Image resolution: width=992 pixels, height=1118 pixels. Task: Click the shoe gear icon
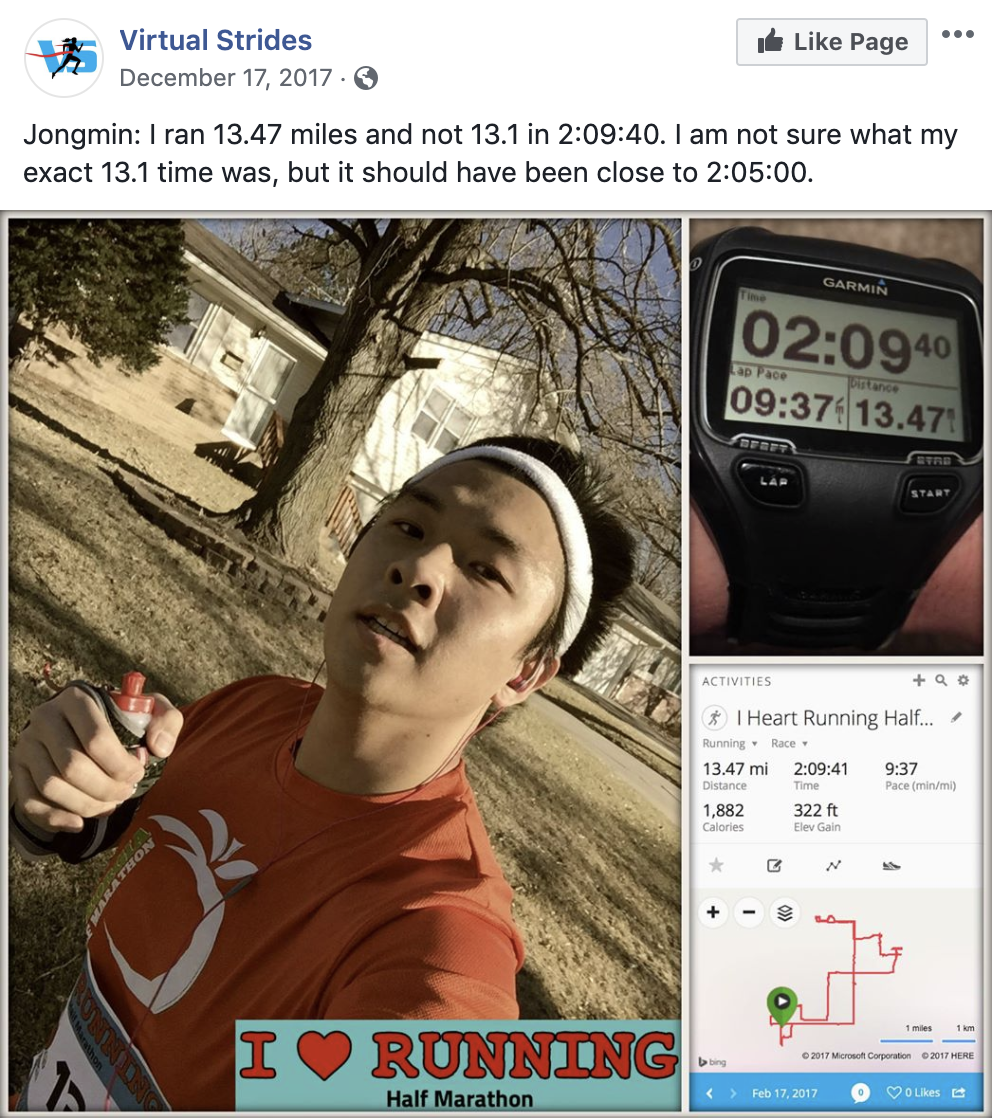(891, 866)
